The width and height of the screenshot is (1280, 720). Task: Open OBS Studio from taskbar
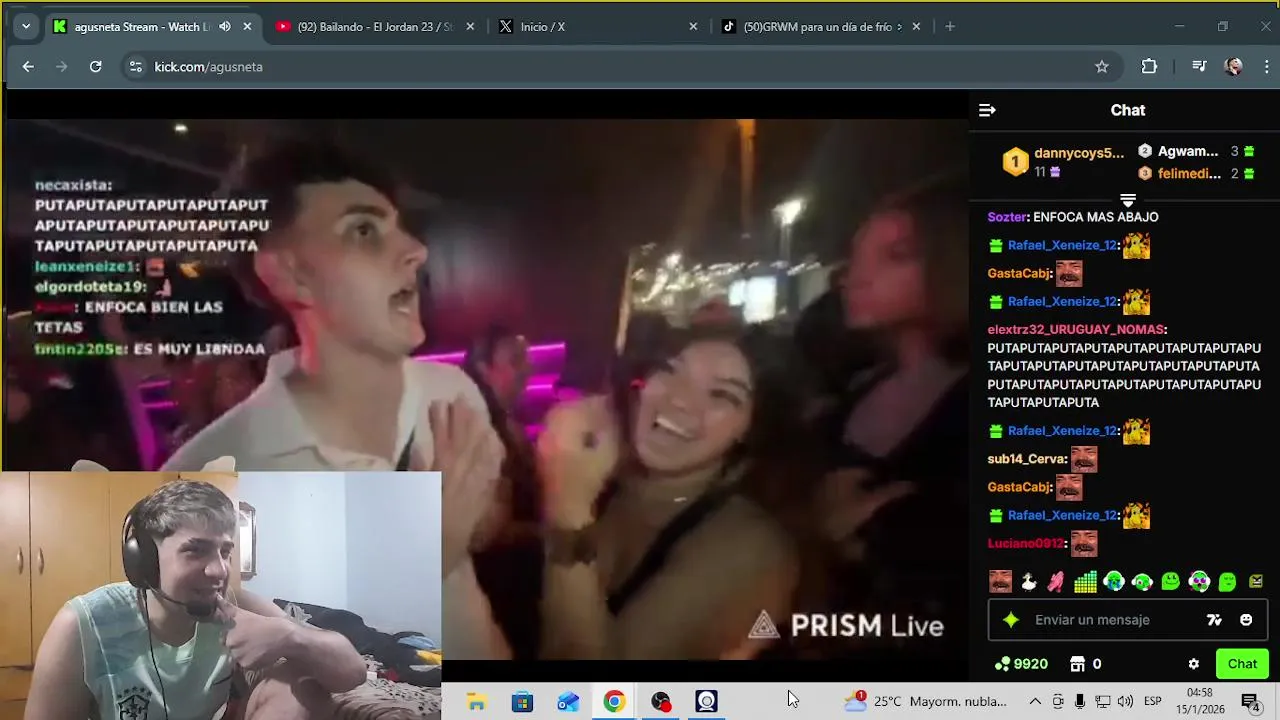coord(661,702)
